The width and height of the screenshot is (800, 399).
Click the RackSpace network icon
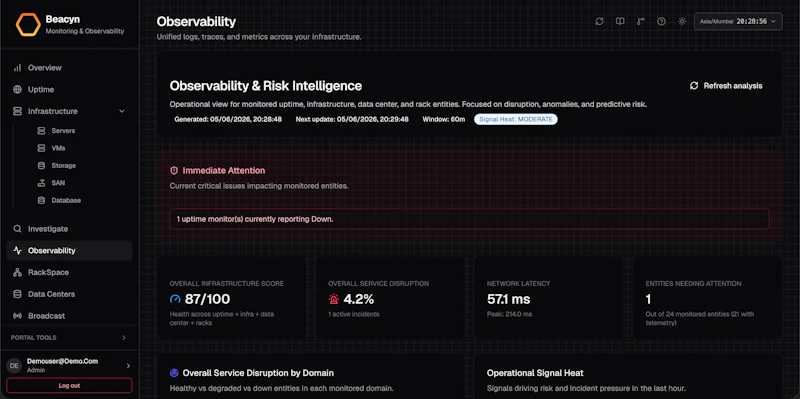pyautogui.click(x=17, y=272)
